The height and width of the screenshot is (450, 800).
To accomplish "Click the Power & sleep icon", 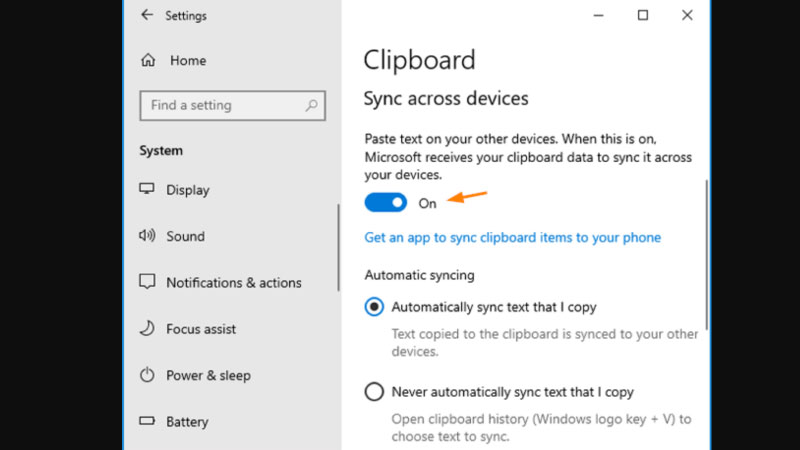I will pyautogui.click(x=148, y=375).
